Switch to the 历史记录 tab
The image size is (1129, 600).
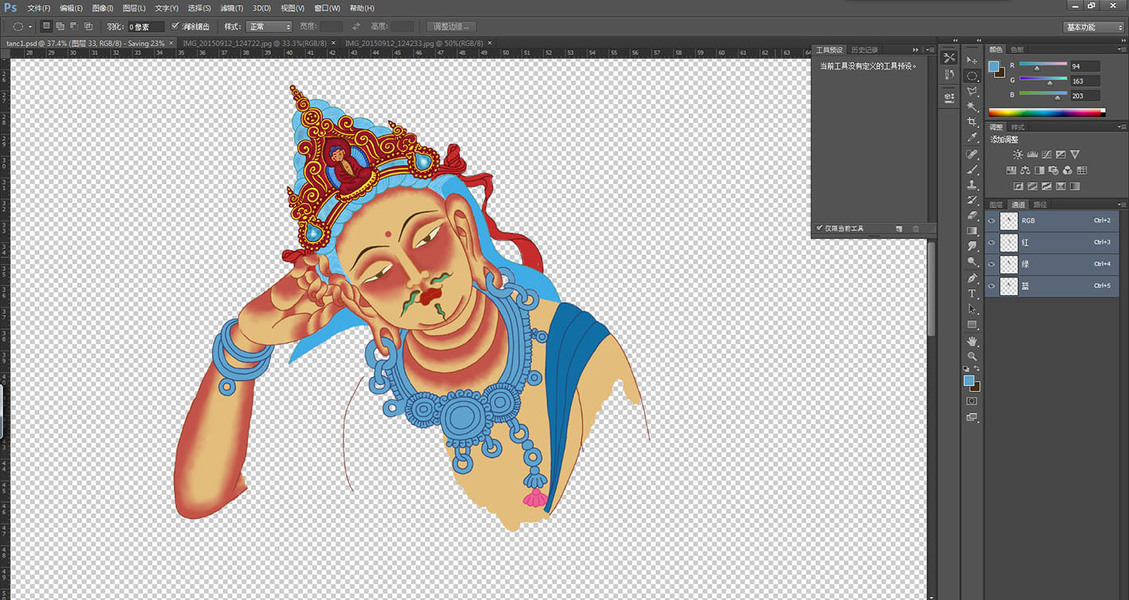tap(865, 50)
